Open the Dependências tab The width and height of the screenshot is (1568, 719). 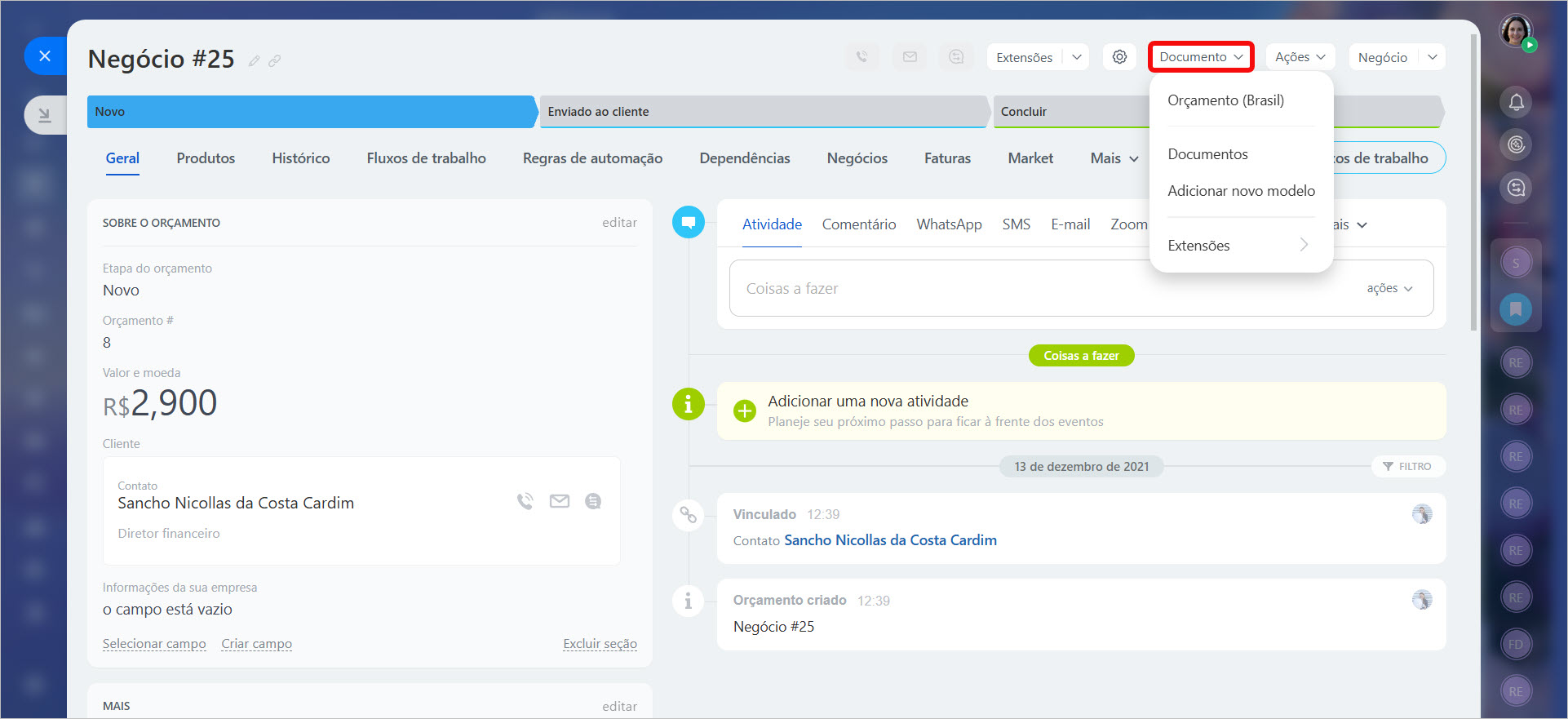[745, 158]
